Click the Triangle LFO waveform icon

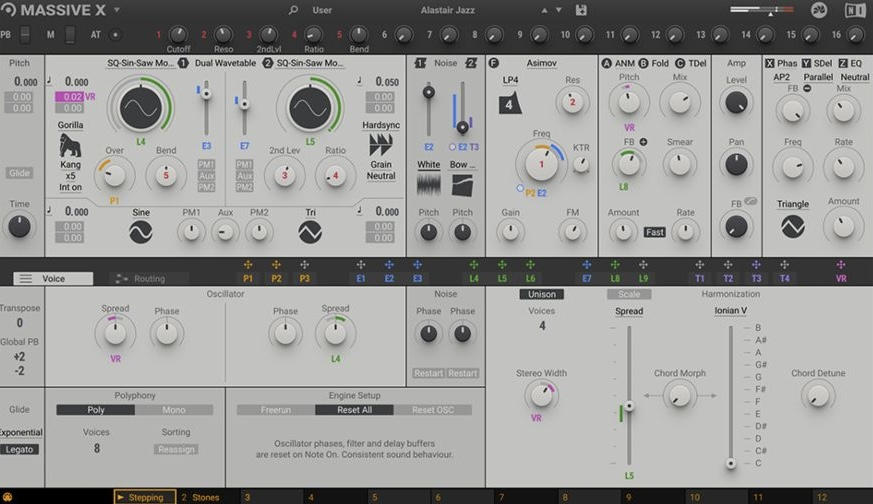792,227
